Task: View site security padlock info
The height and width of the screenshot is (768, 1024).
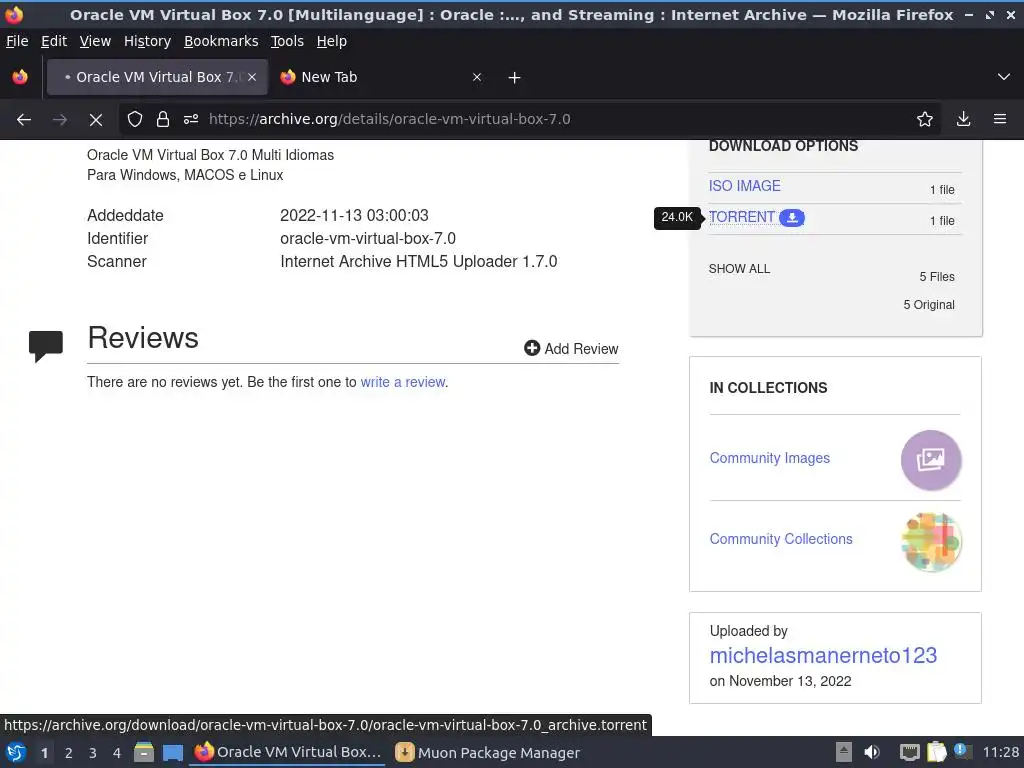Action: (x=163, y=119)
